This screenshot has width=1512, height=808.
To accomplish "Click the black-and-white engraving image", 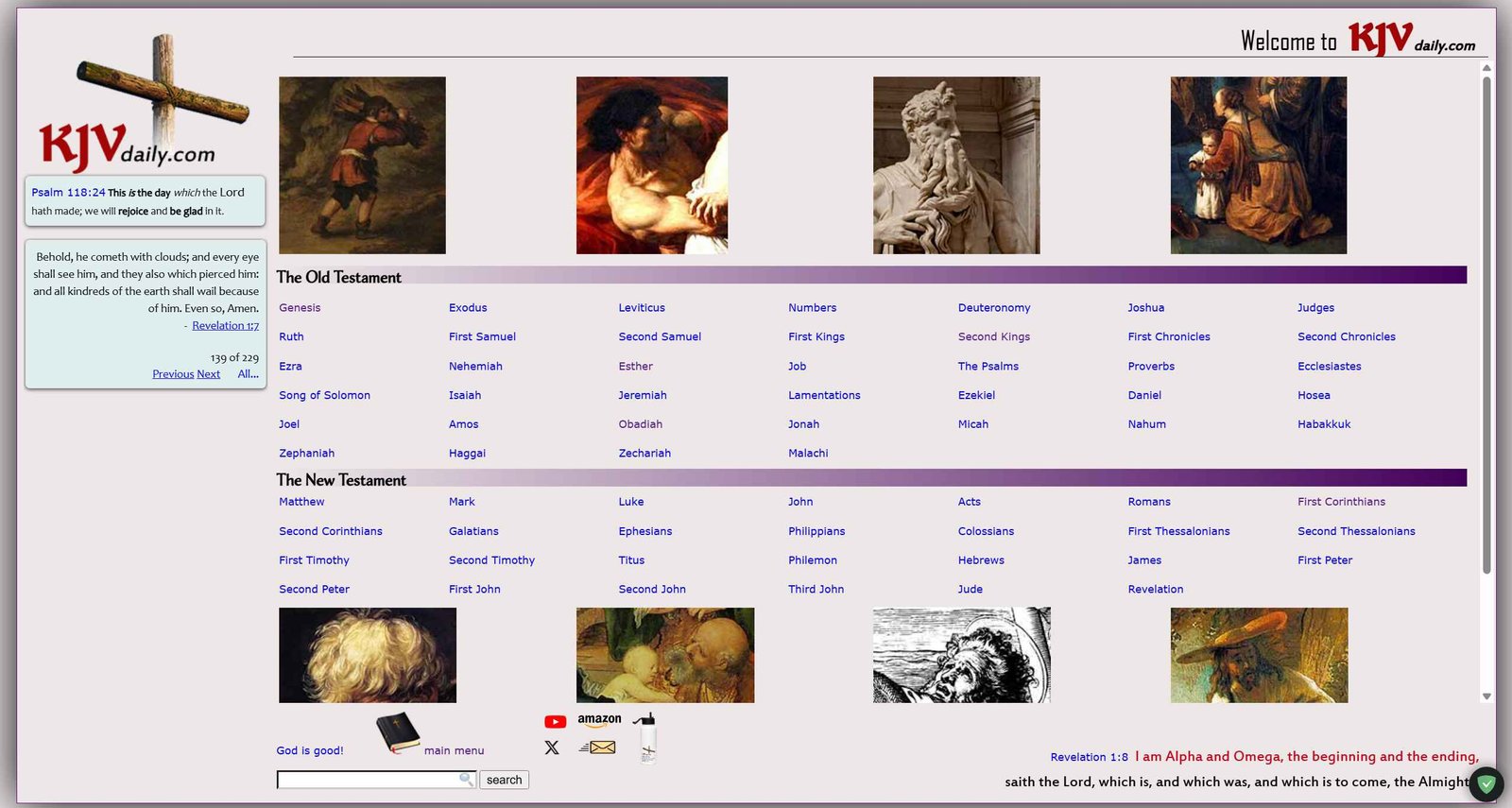I will click(962, 655).
